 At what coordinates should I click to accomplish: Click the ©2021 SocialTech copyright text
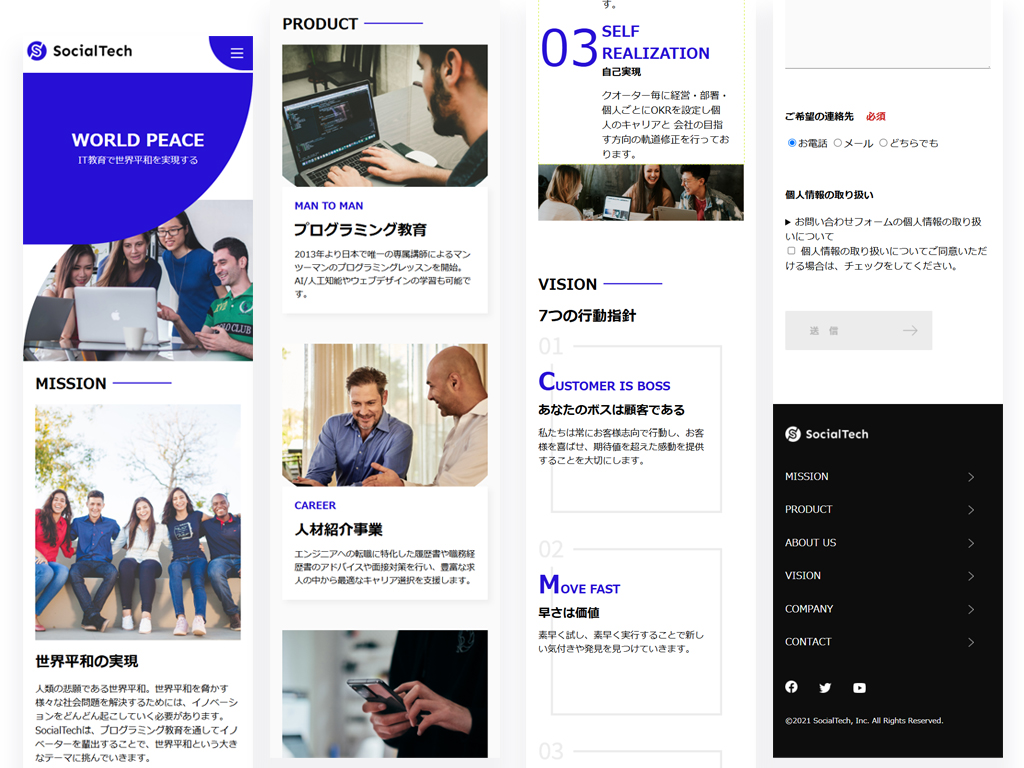[864, 720]
